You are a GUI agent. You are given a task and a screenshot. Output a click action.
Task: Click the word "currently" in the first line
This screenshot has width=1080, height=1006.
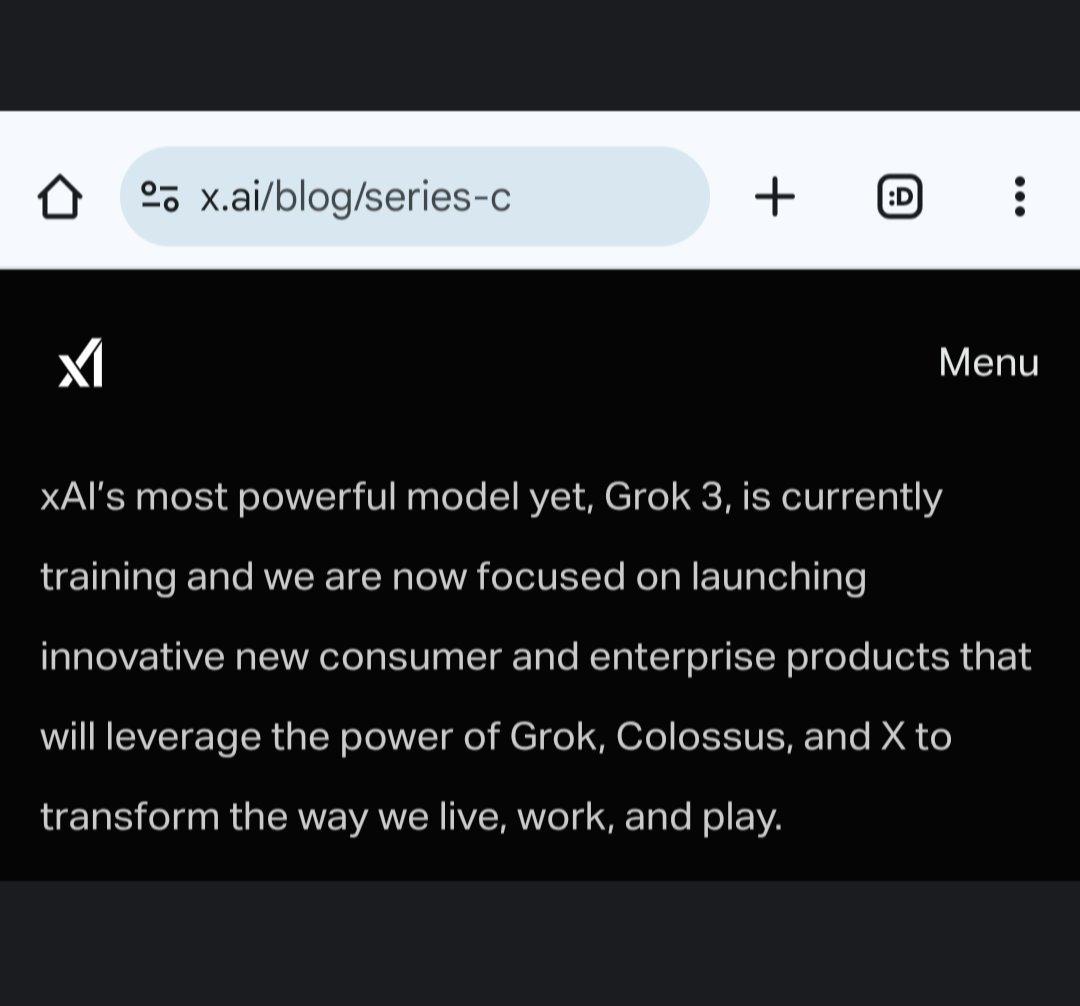tap(861, 499)
